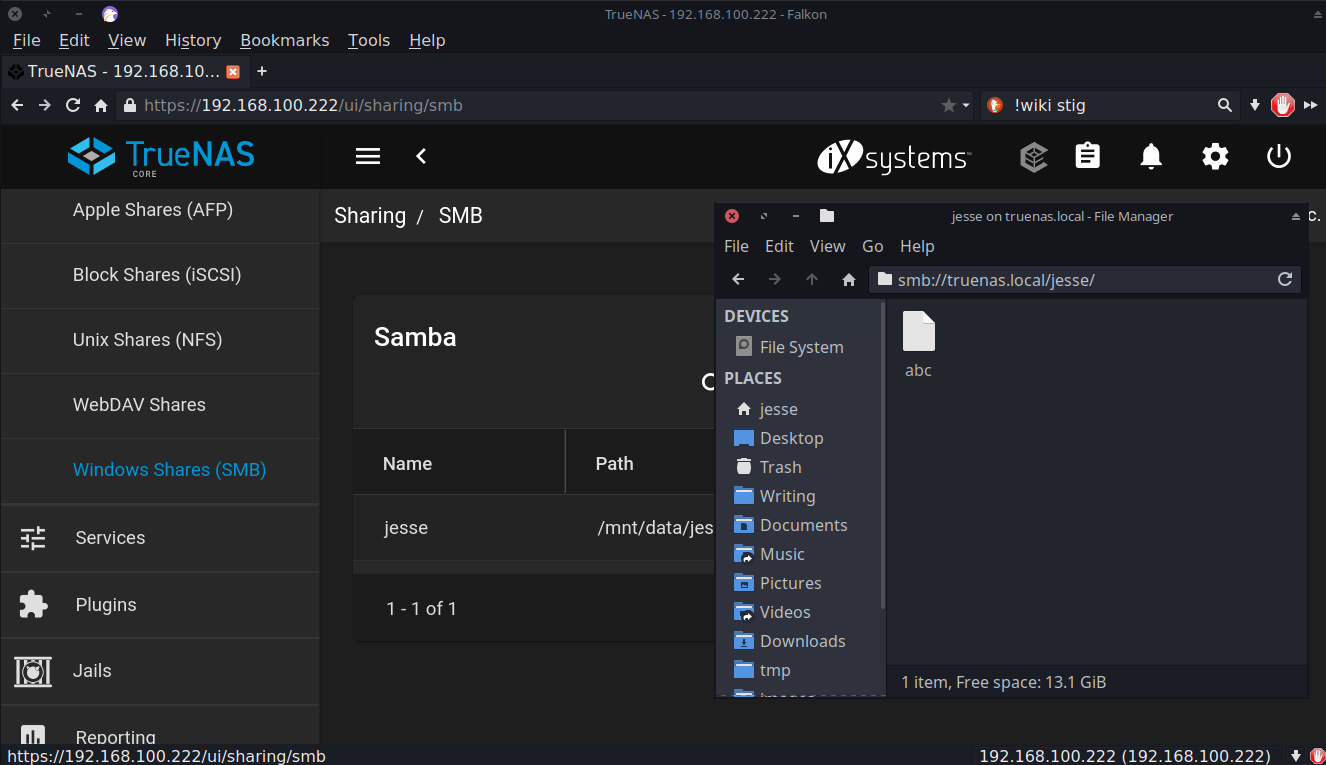Viewport: 1326px width, 765px height.
Task: Click search magnifier in Falkon search bar
Action: point(1224,105)
